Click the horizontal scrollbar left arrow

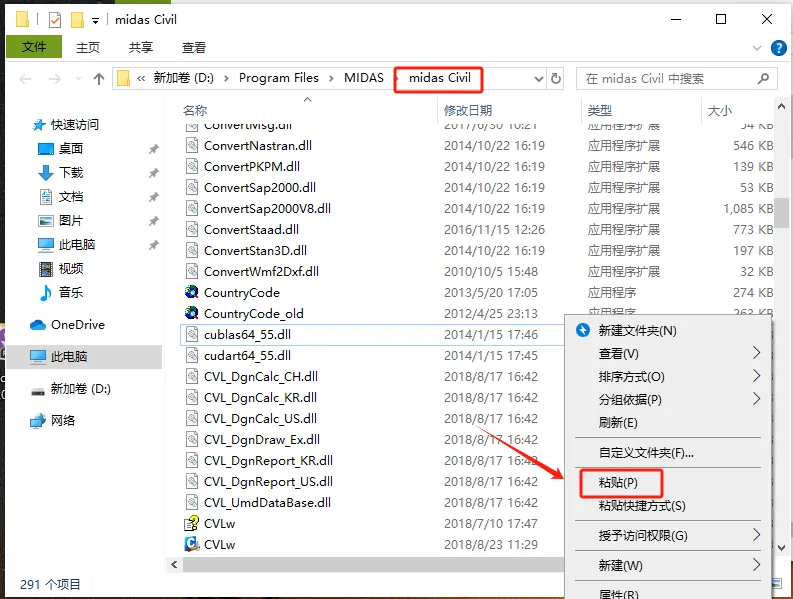coord(174,565)
